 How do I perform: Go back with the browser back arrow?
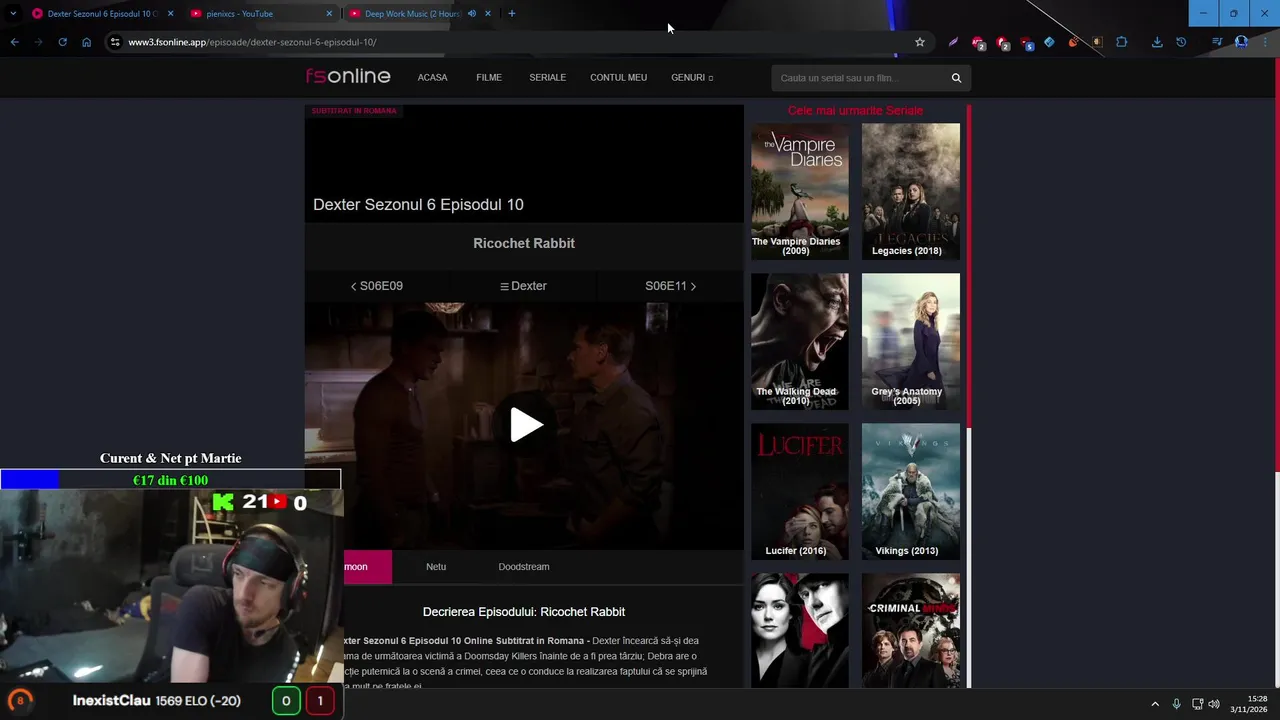pyautogui.click(x=14, y=42)
